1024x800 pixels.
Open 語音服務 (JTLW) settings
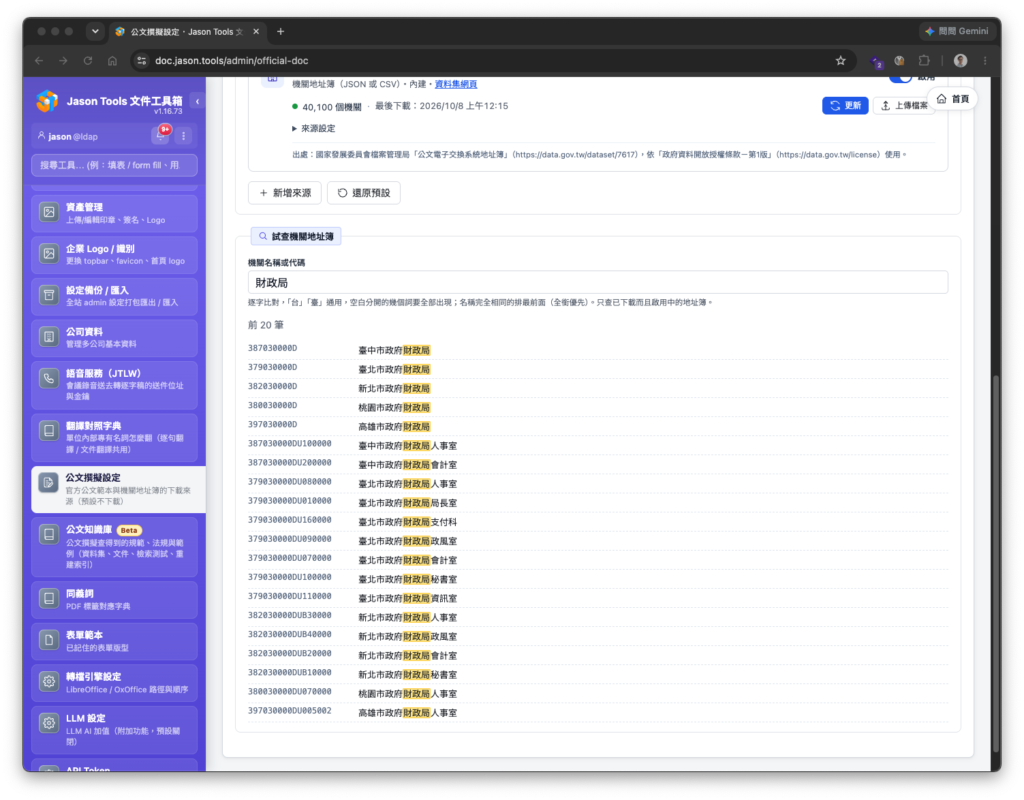[114, 385]
